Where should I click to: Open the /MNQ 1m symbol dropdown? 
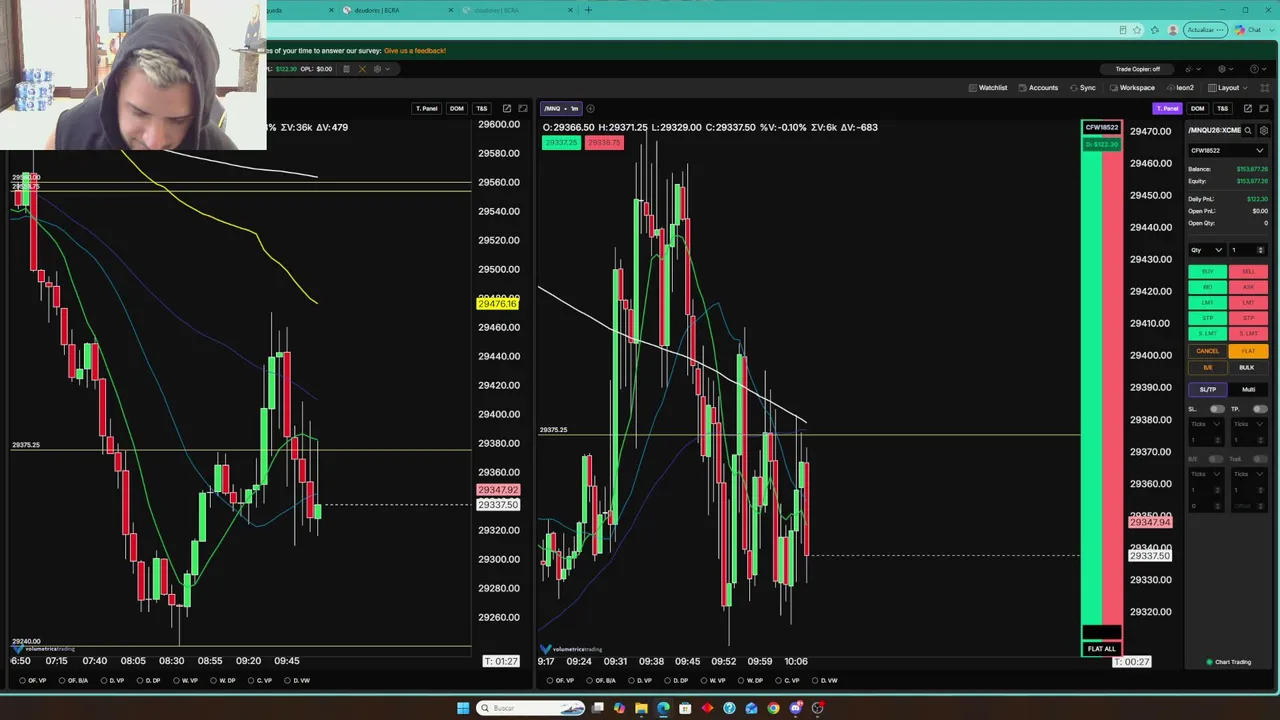[x=561, y=108]
